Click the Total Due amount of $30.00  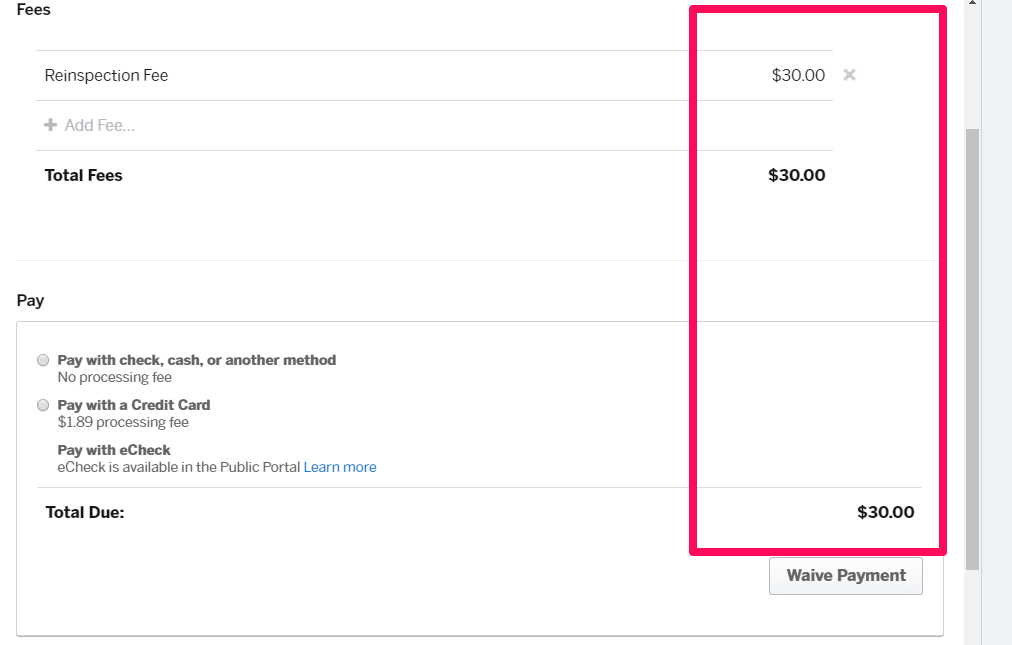coord(885,511)
